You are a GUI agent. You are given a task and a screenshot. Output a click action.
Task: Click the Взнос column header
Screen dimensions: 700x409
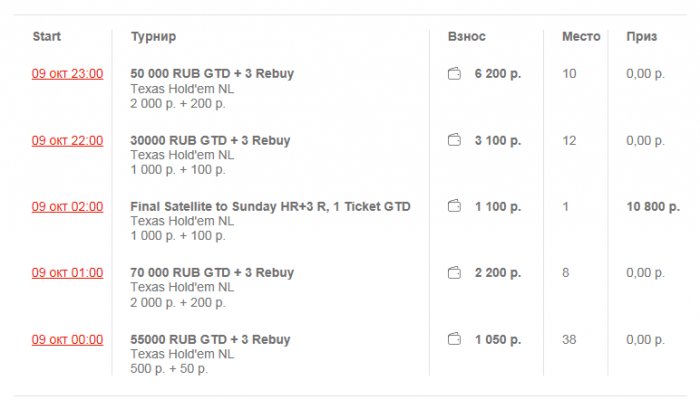[x=466, y=37]
